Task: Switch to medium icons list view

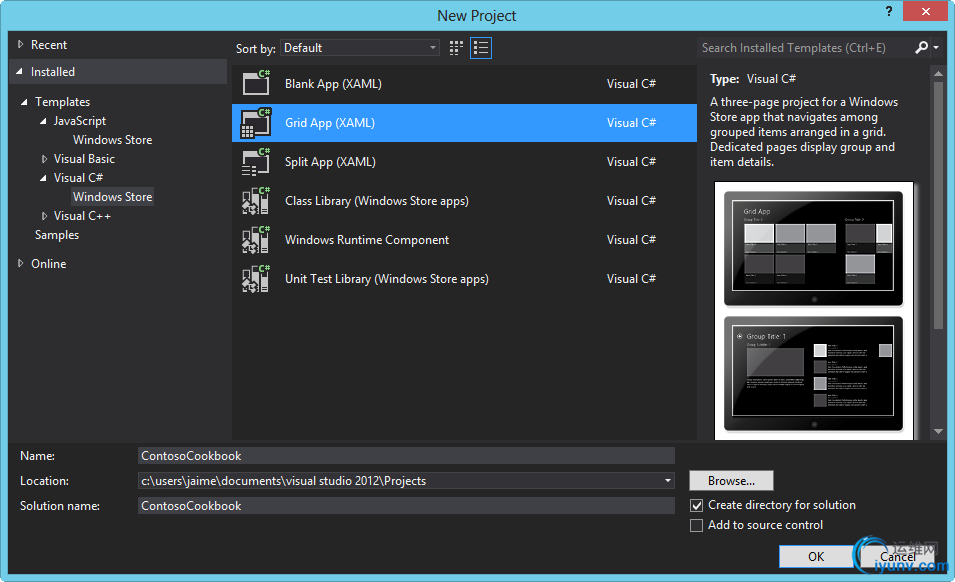Action: tap(481, 48)
